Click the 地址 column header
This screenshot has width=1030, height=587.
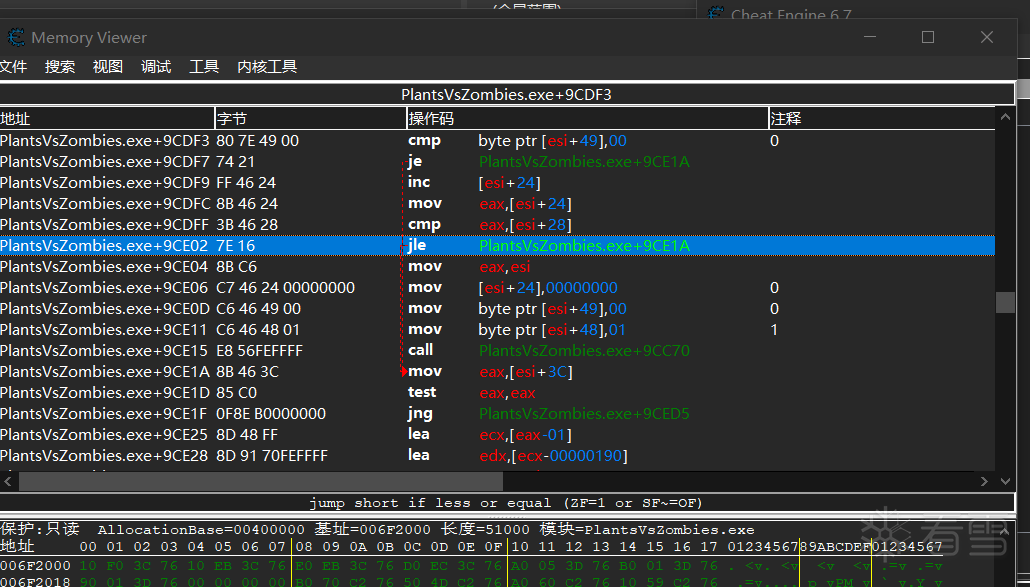point(107,119)
